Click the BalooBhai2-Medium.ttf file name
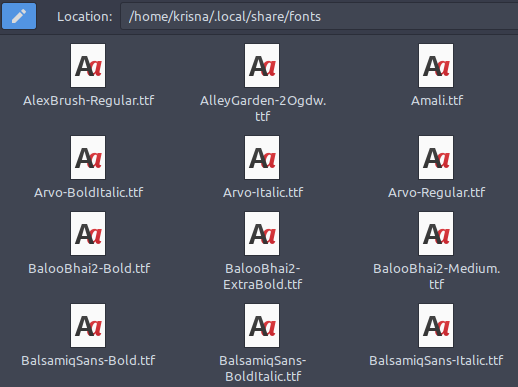The height and width of the screenshot is (387, 518). pyautogui.click(x=437, y=276)
